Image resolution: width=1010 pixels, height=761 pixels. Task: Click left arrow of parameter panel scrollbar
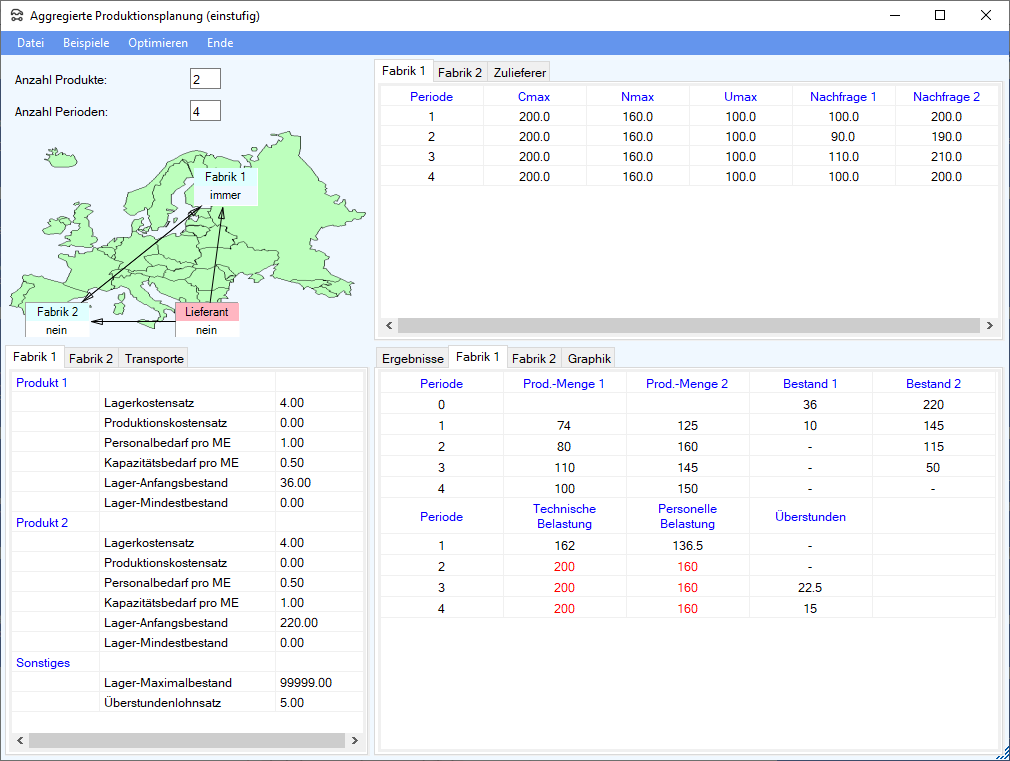[x=19, y=741]
